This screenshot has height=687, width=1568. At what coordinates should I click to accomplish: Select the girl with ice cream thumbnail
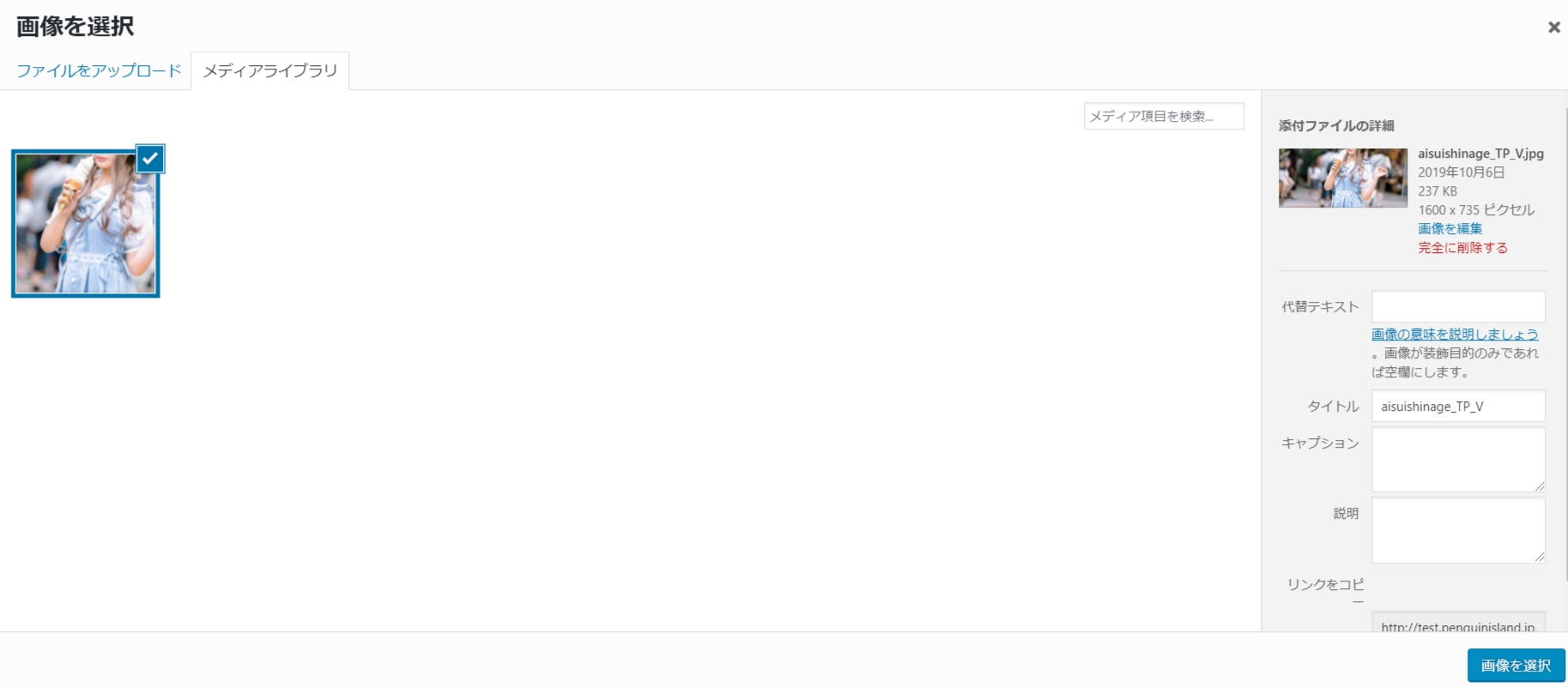pyautogui.click(x=85, y=224)
